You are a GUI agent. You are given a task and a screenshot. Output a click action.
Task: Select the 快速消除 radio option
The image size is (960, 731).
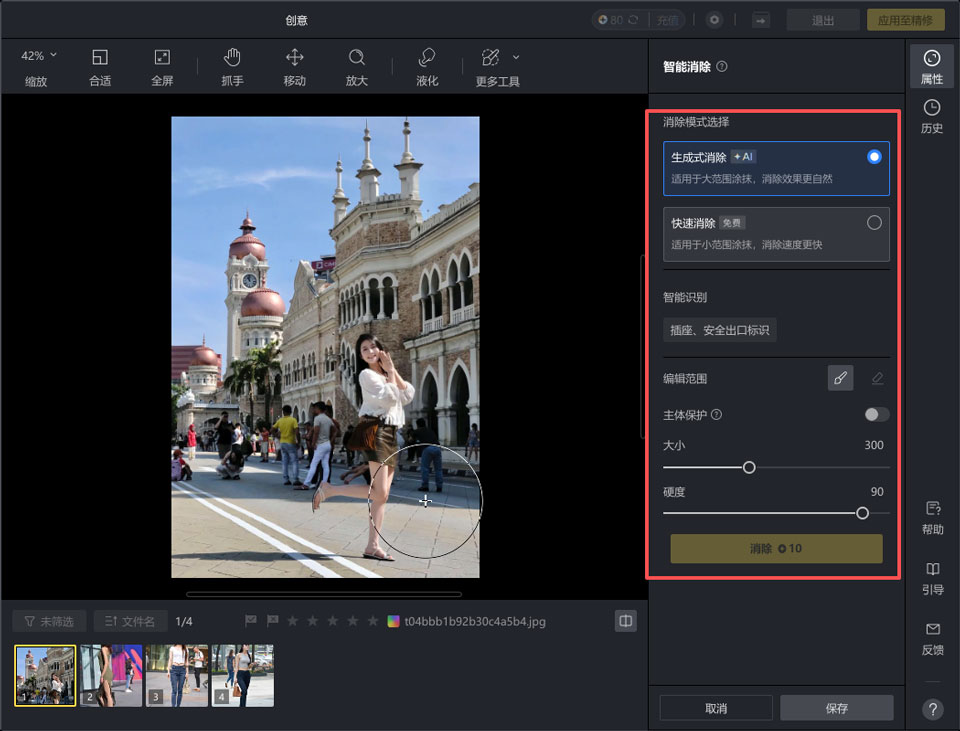click(x=873, y=222)
